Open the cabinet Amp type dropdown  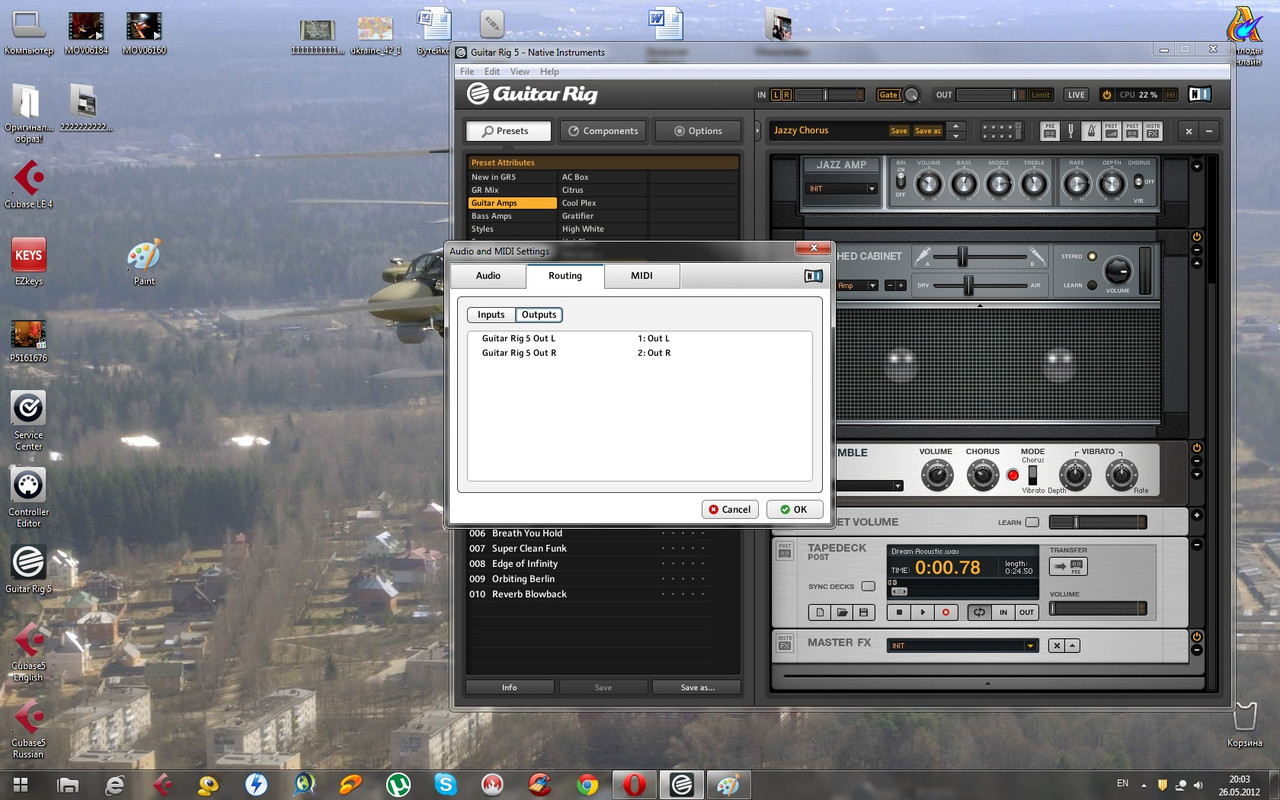coord(857,285)
